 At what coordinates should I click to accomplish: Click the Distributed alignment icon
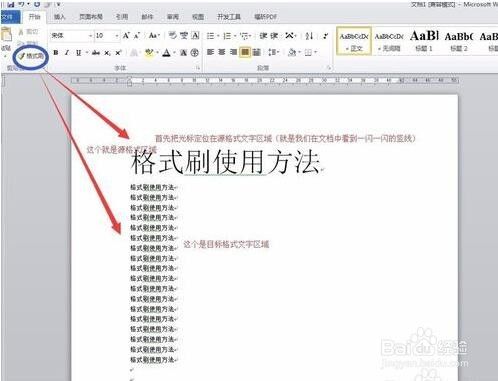[256, 52]
